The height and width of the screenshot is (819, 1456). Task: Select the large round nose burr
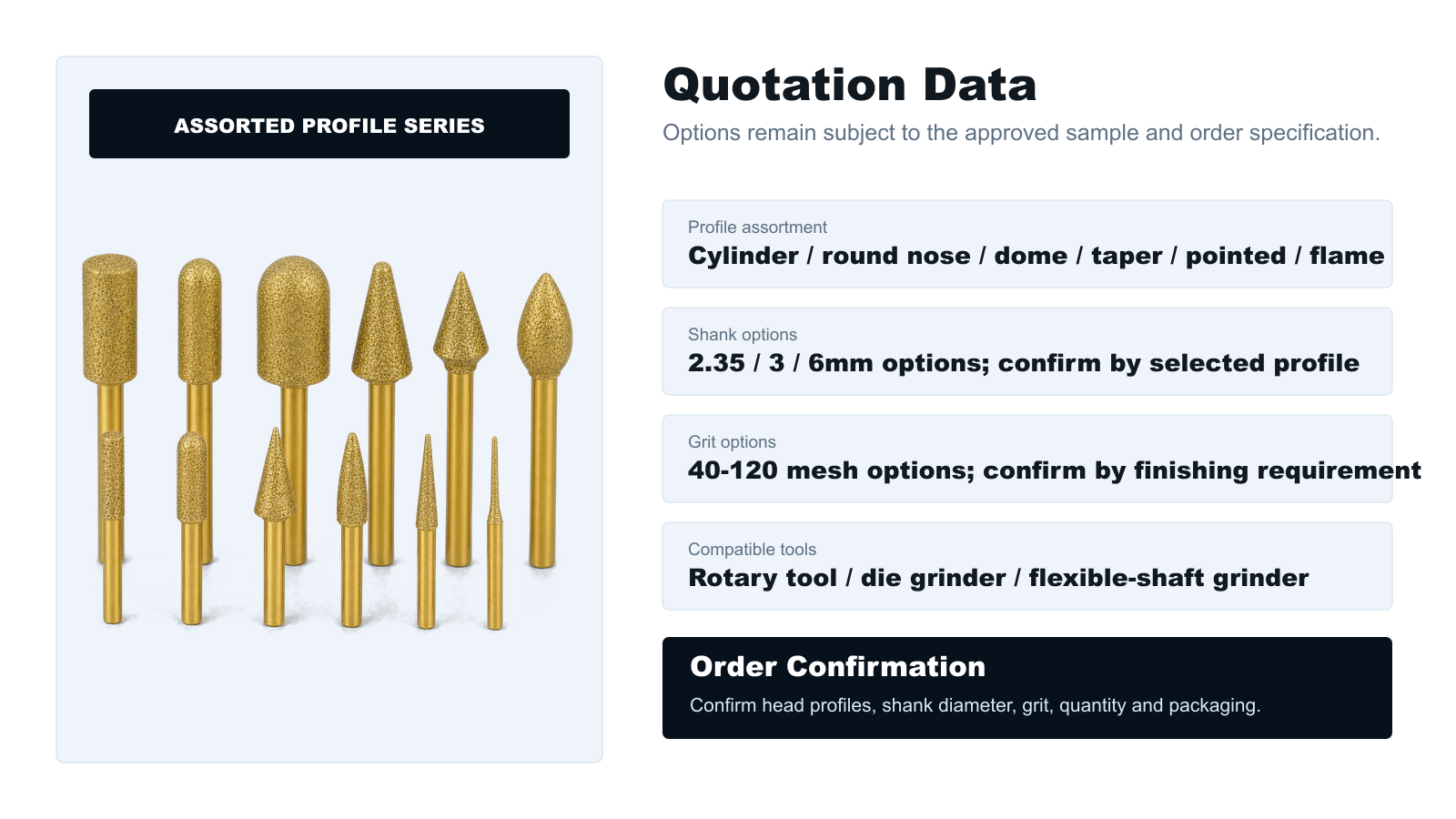point(199,321)
